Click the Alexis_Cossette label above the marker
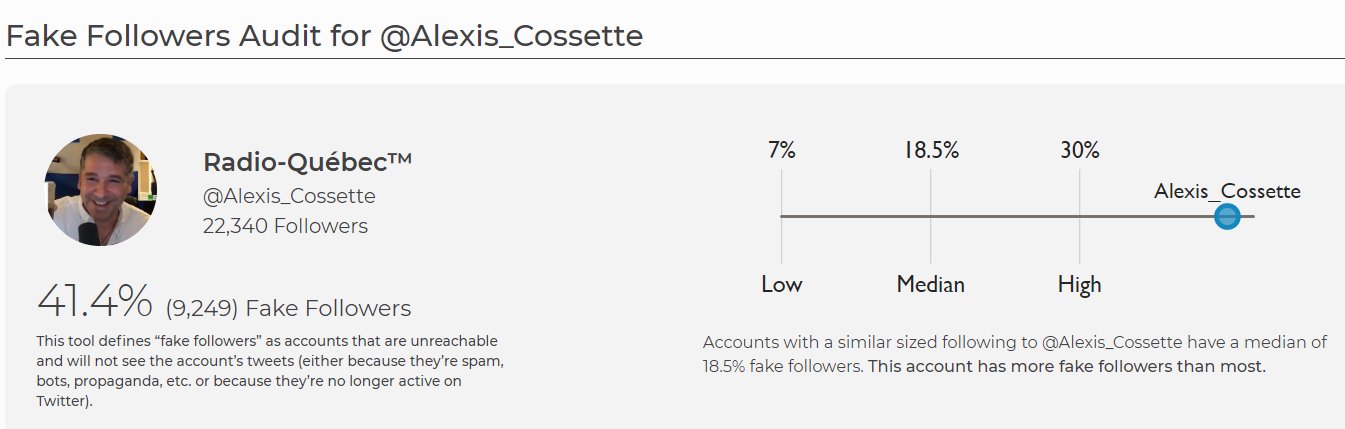This screenshot has height=429, width=1345. [x=1227, y=190]
